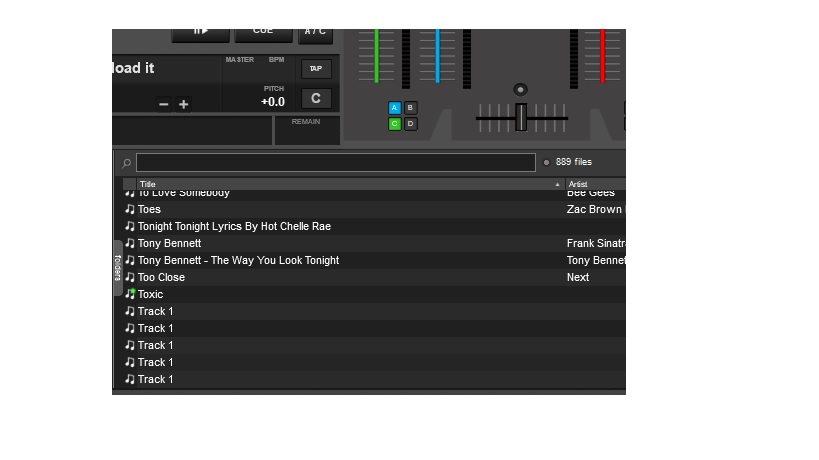Click the plus button beside the minus button

183,104
